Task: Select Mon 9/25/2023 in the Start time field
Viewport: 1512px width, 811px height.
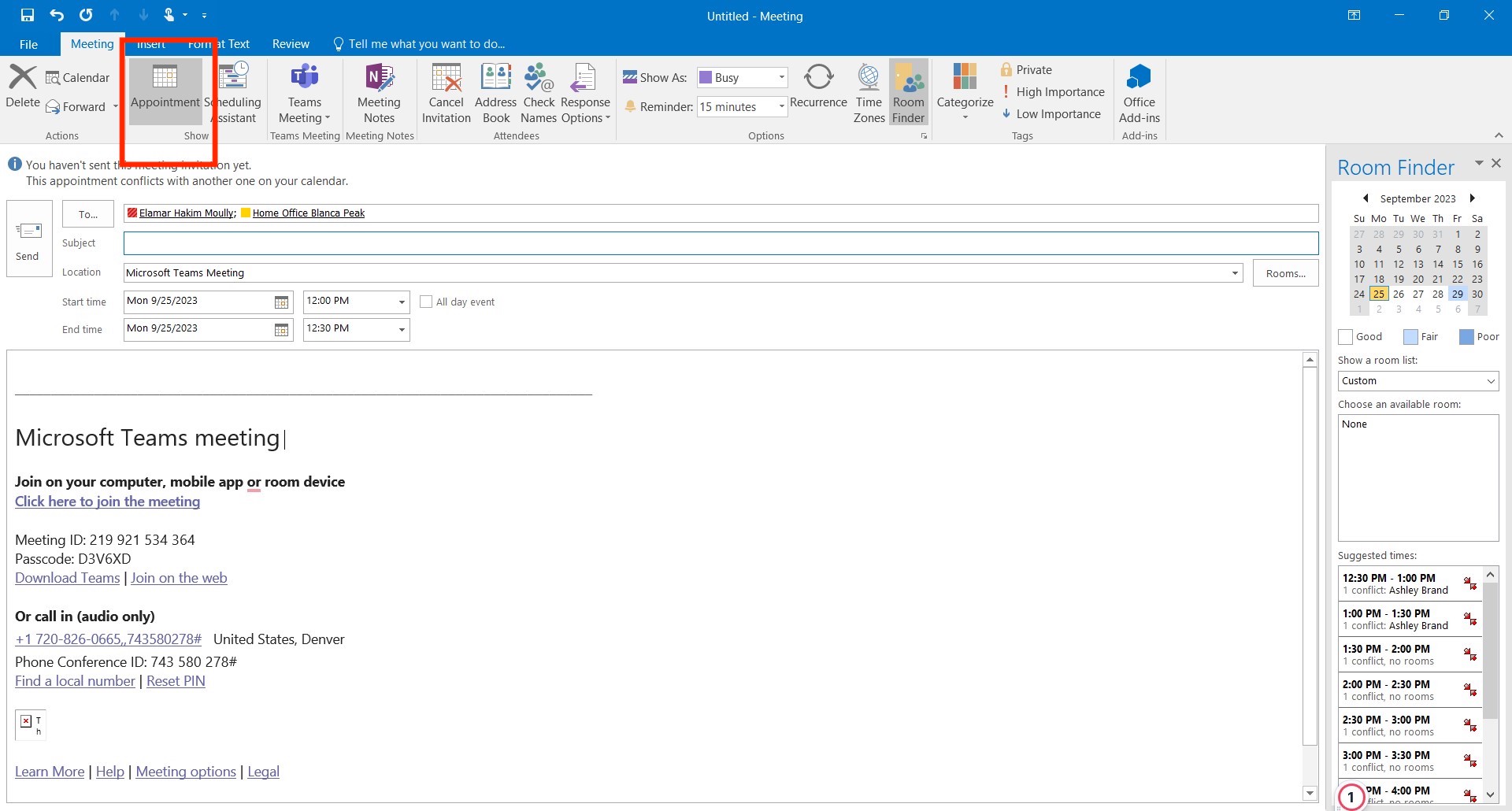Action: (197, 301)
